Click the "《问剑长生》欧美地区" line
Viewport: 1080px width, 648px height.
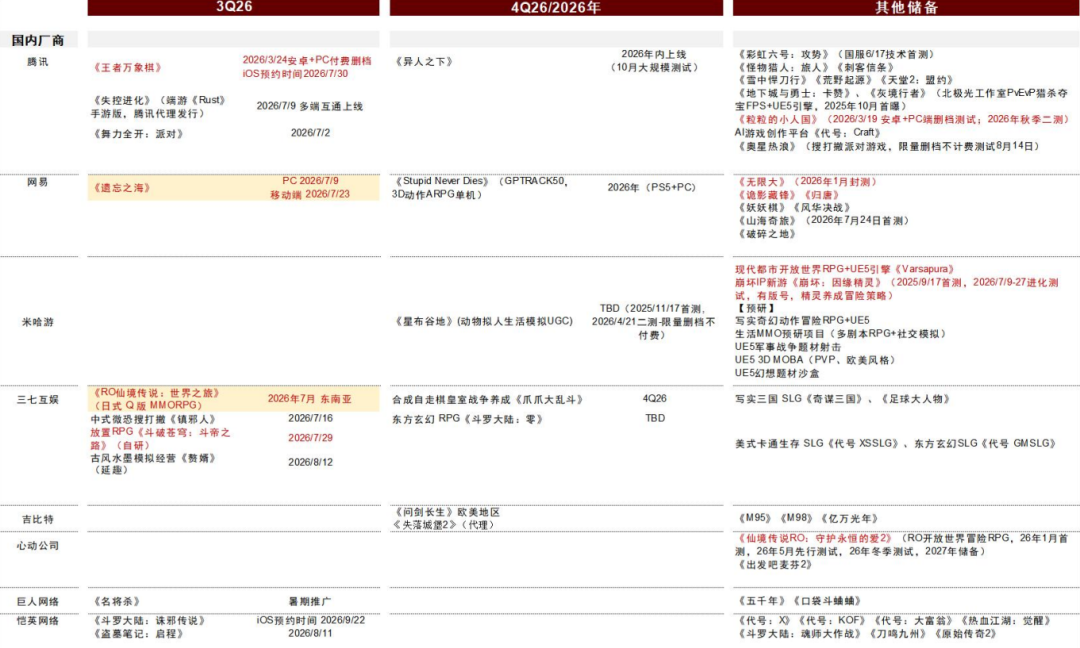click(446, 512)
